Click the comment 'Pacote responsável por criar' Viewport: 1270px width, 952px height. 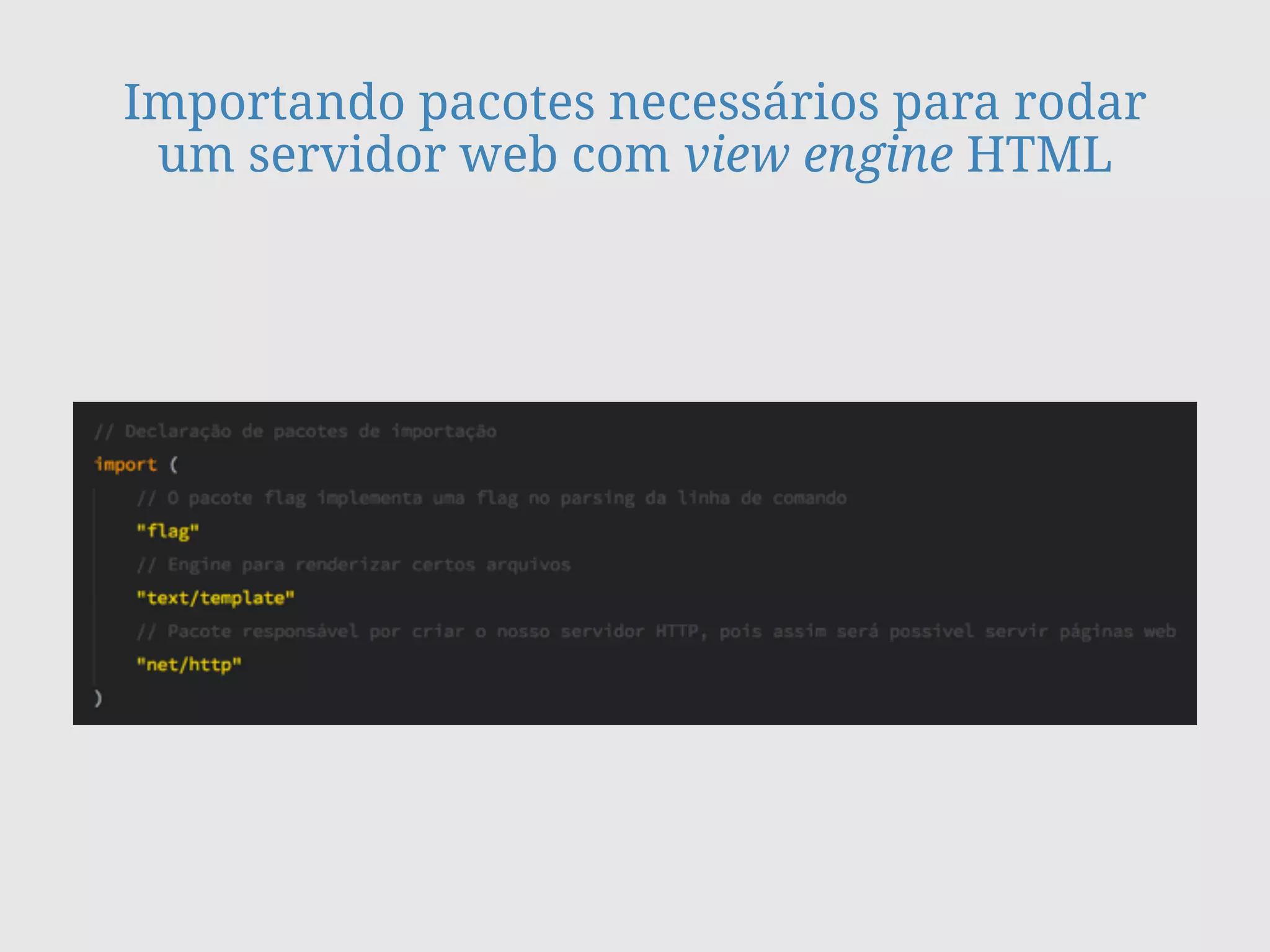[656, 632]
